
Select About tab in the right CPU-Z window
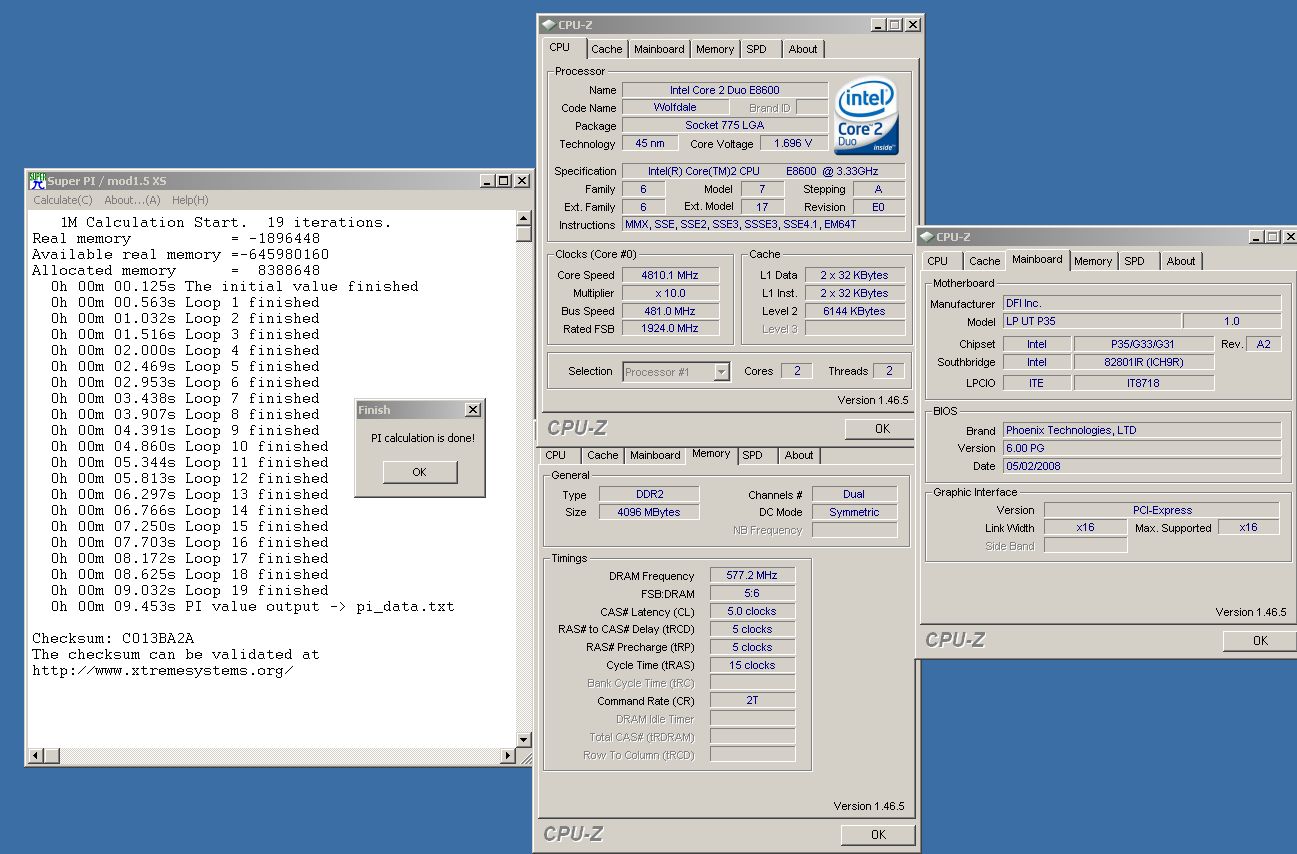pyautogui.click(x=1181, y=261)
